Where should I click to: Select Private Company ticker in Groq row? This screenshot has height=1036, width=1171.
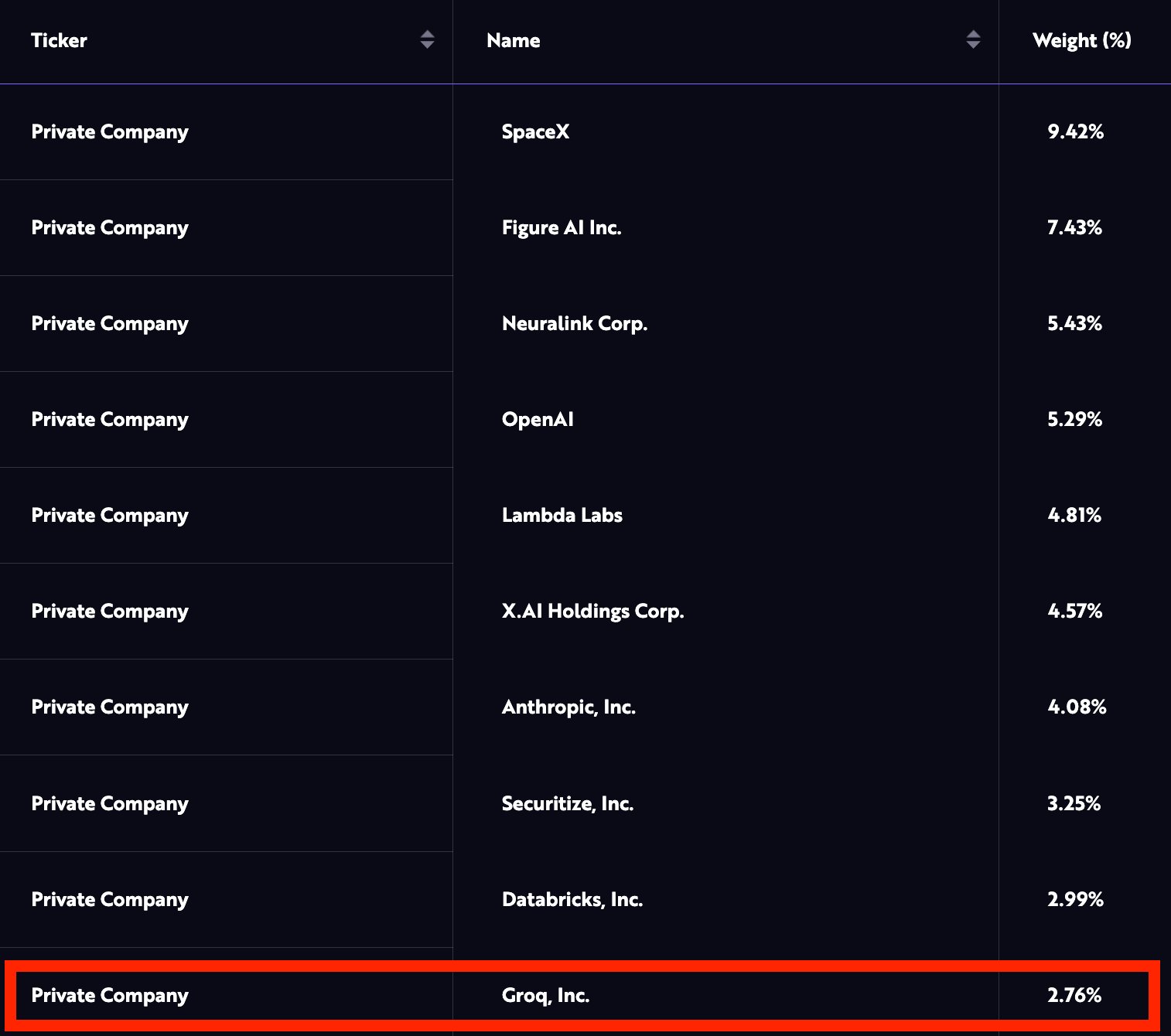(x=110, y=995)
